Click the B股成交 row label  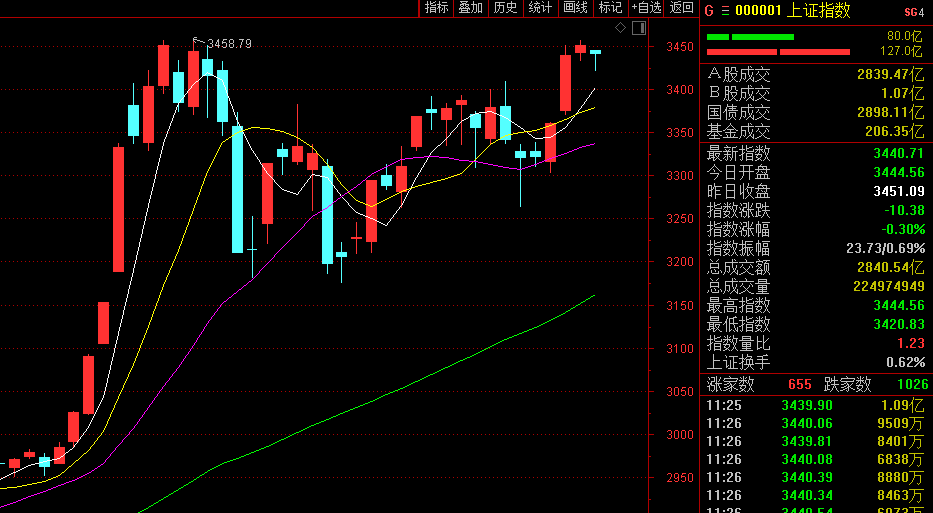(x=738, y=93)
